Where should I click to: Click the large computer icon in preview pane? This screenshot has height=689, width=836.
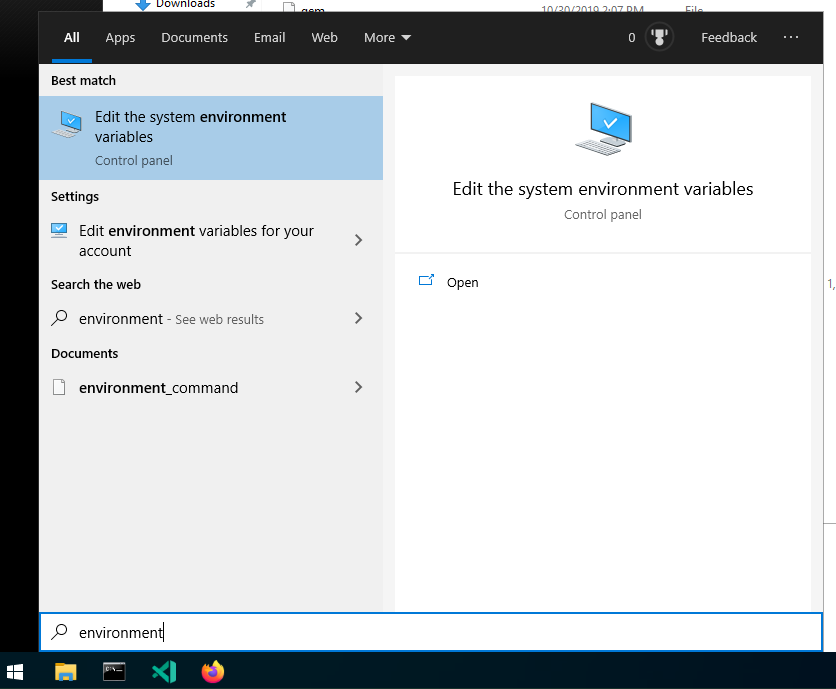[603, 130]
